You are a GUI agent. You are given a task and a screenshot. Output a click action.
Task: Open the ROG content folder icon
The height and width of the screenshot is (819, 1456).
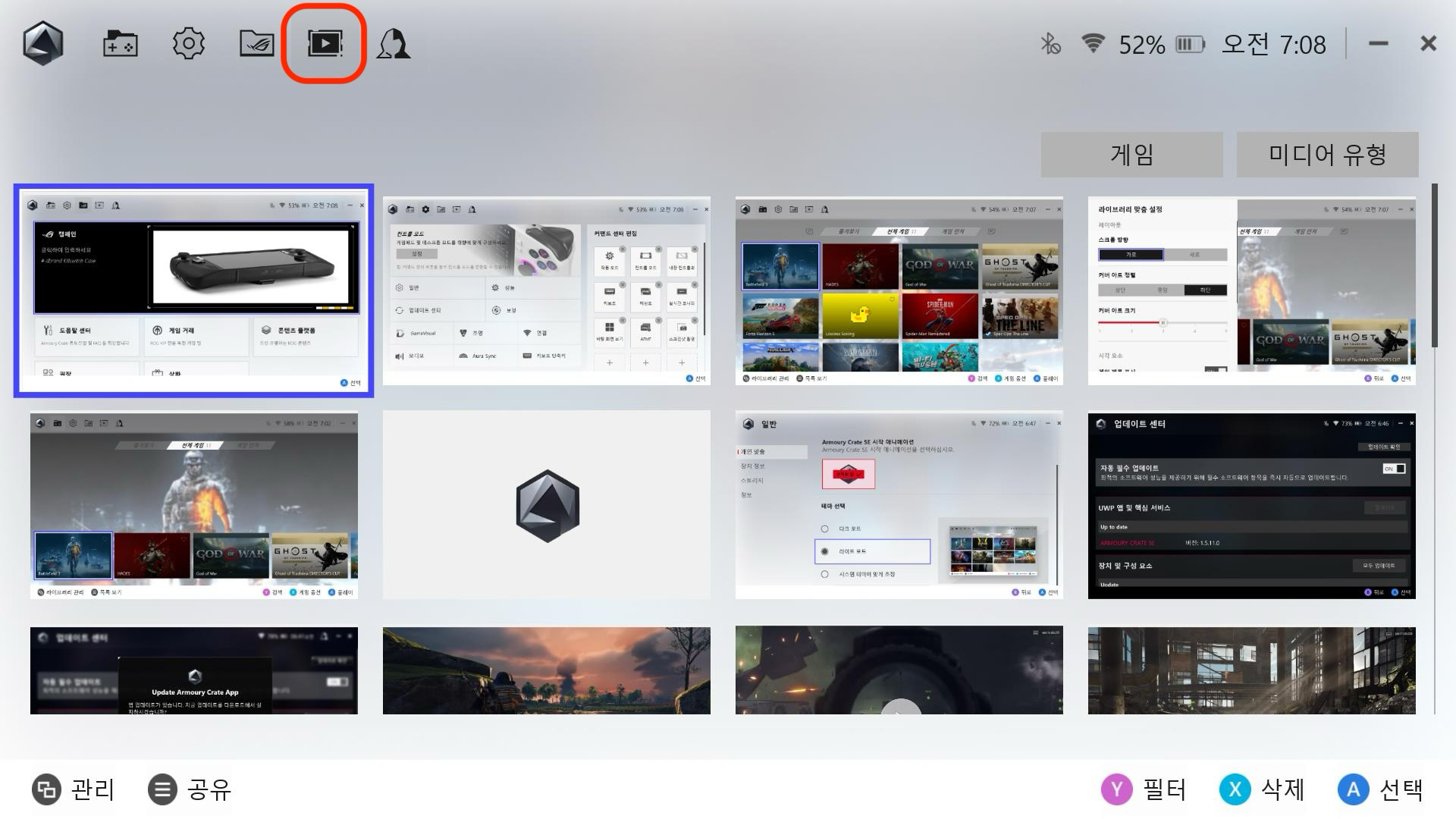pos(256,44)
